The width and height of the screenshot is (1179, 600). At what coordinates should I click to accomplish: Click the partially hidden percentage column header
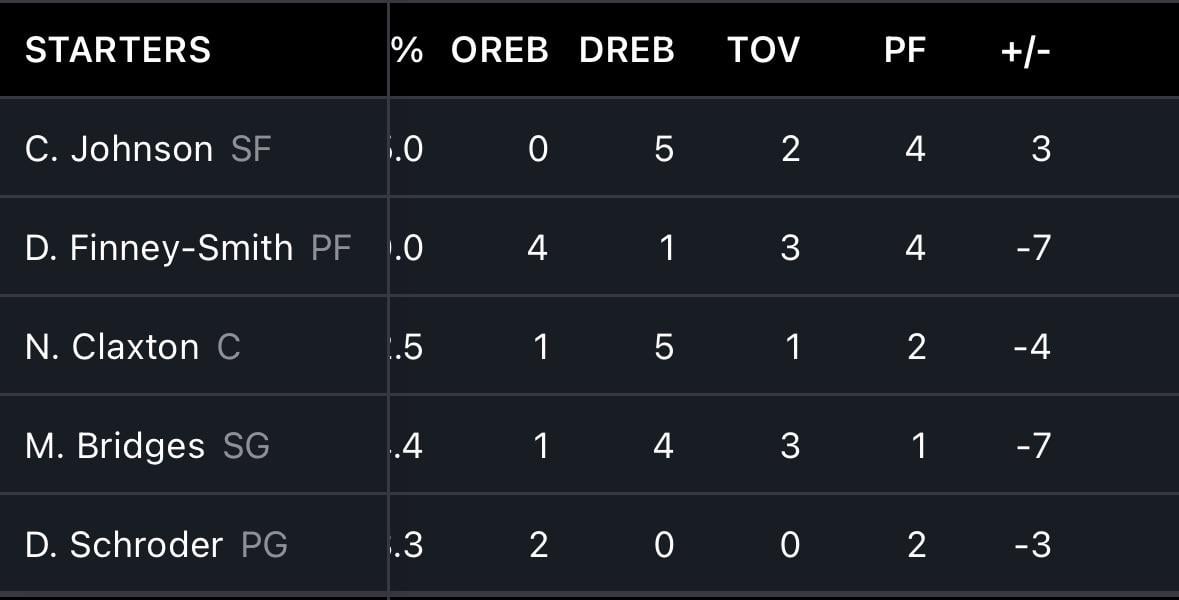407,50
